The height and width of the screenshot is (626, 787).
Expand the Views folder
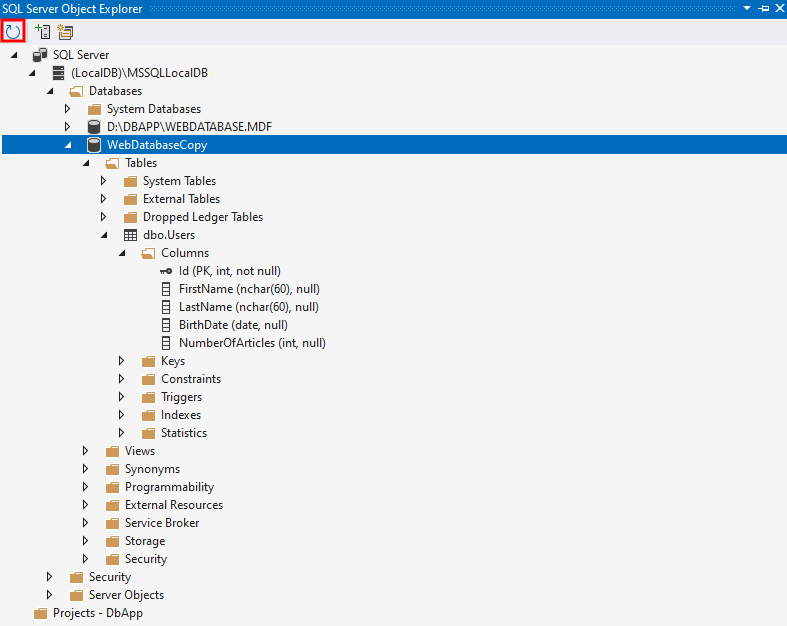point(85,451)
